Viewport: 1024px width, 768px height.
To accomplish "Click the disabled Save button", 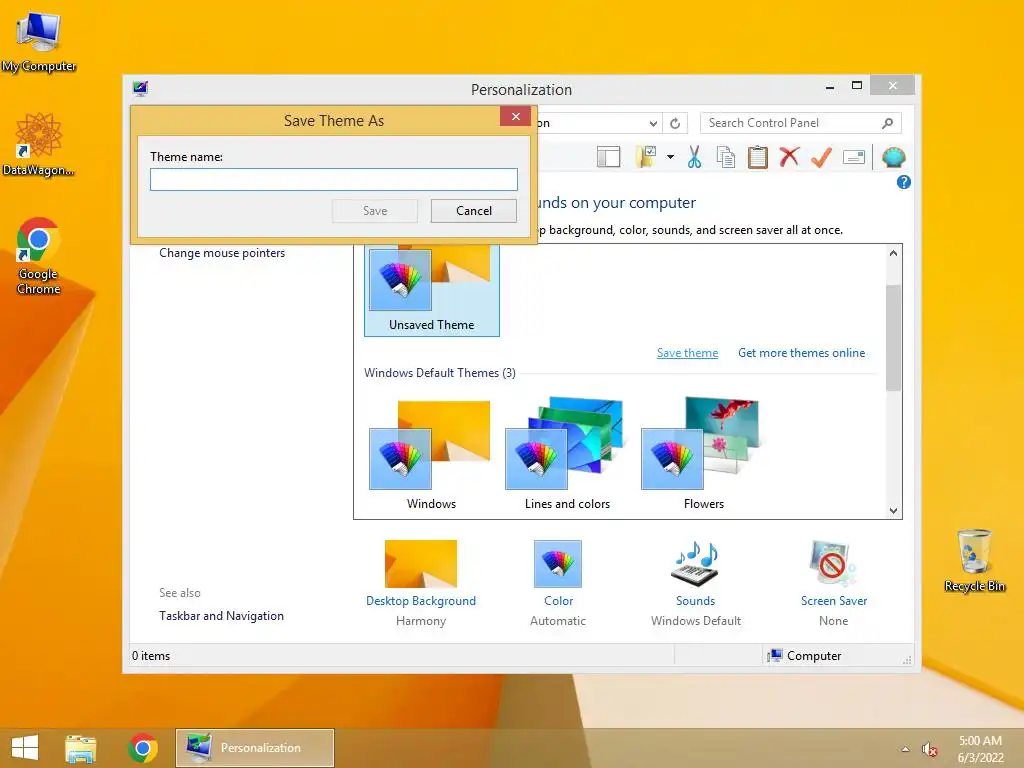I will pyautogui.click(x=375, y=211).
